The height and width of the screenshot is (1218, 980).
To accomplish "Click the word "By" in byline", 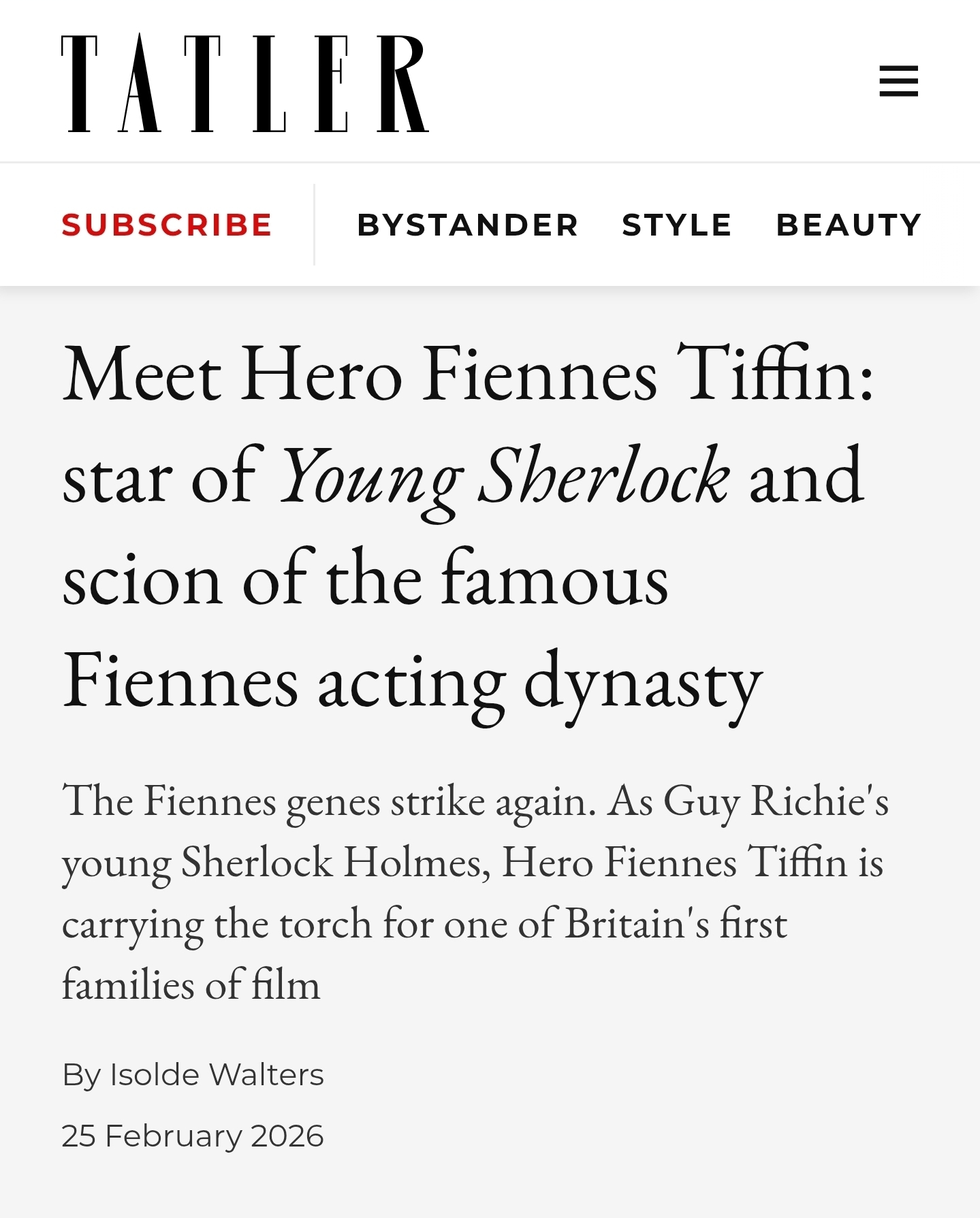I will click(81, 1074).
